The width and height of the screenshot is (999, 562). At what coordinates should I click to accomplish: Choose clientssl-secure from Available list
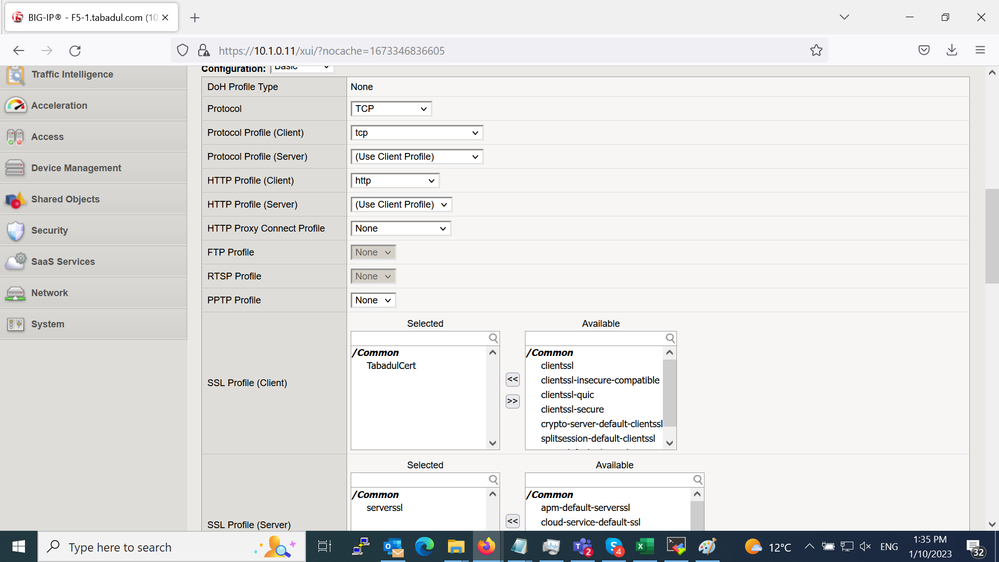(572, 409)
